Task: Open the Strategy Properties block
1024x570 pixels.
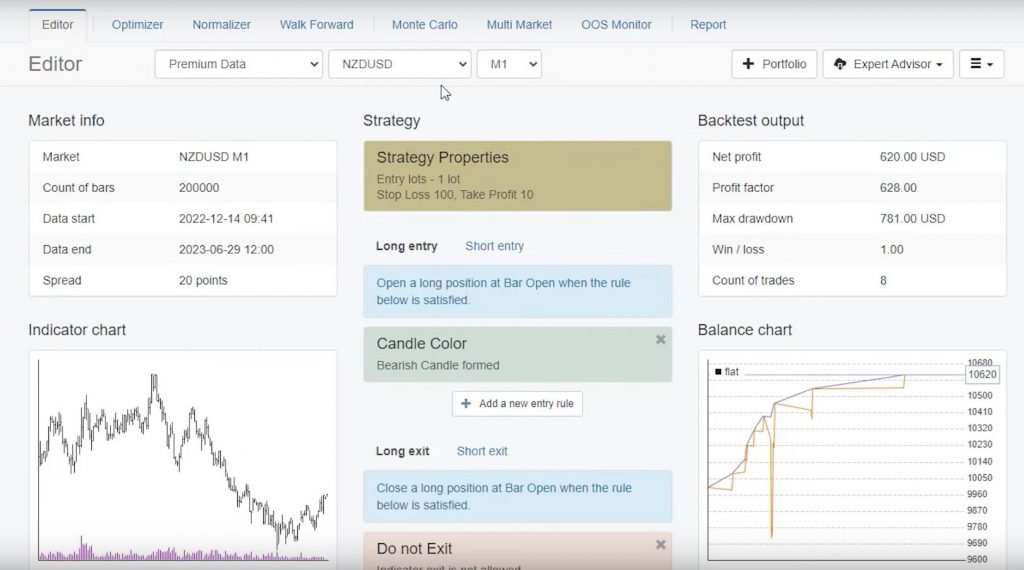Action: coord(517,175)
